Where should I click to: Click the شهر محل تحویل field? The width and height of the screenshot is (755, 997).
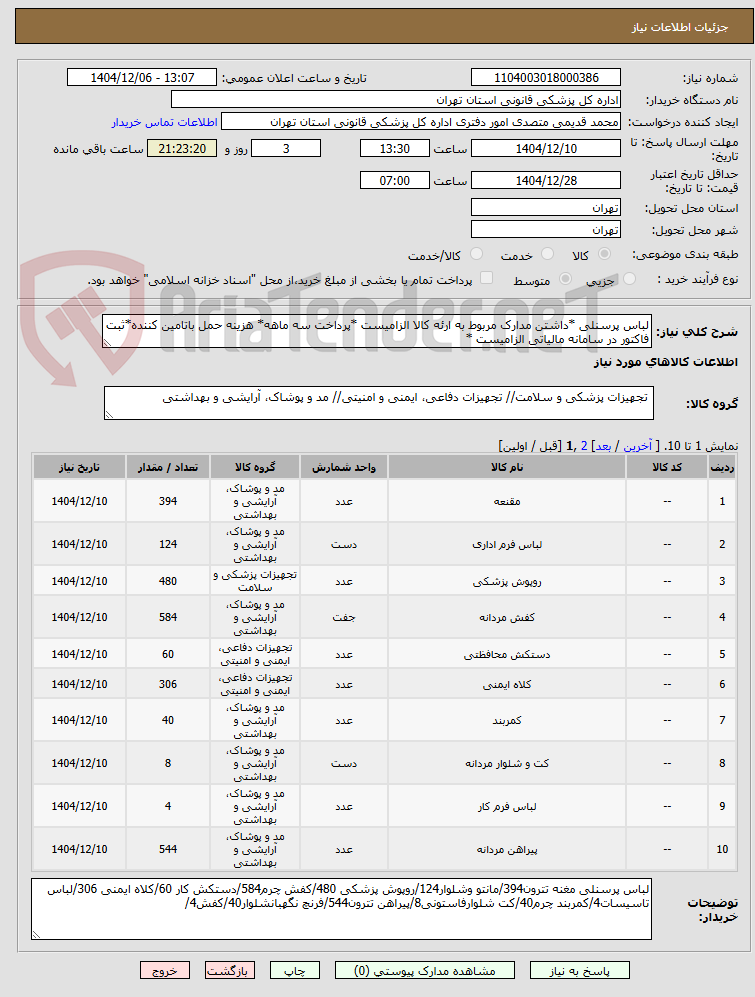[546, 230]
